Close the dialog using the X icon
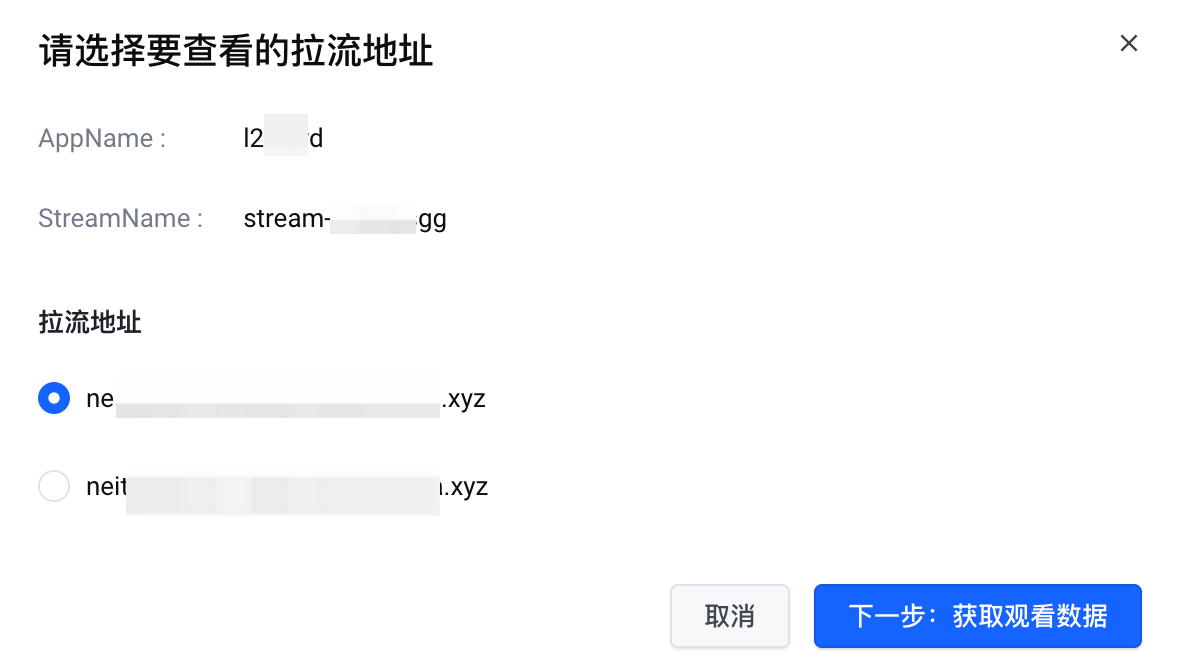Image resolution: width=1180 pixels, height=666 pixels. (1129, 43)
